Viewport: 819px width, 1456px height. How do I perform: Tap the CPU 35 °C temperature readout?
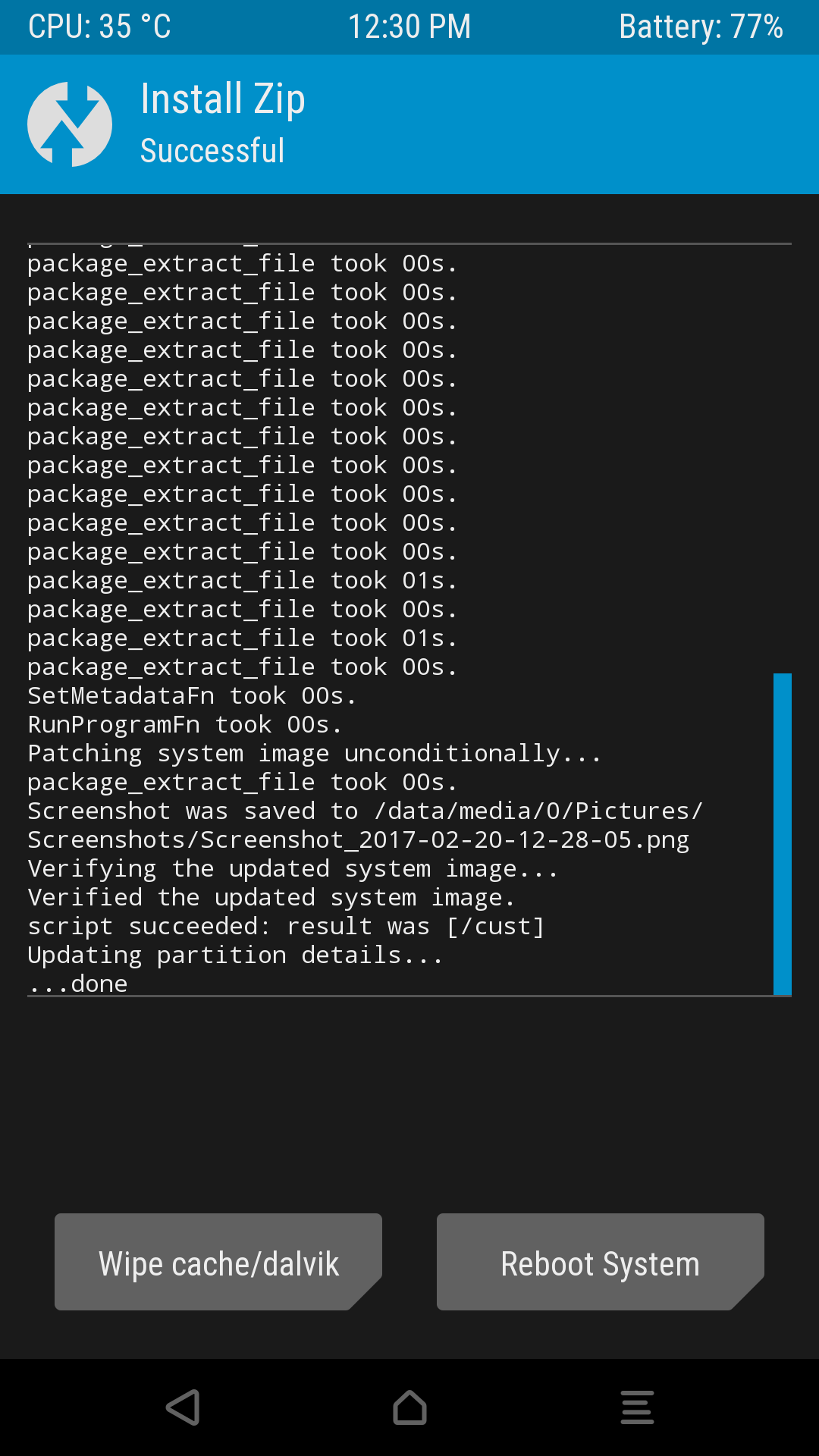tap(99, 27)
